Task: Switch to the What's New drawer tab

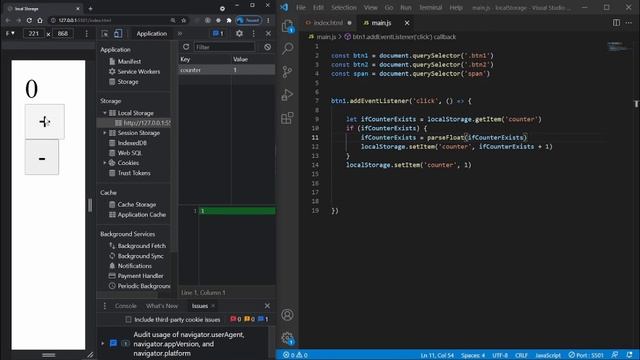Action: (162, 306)
